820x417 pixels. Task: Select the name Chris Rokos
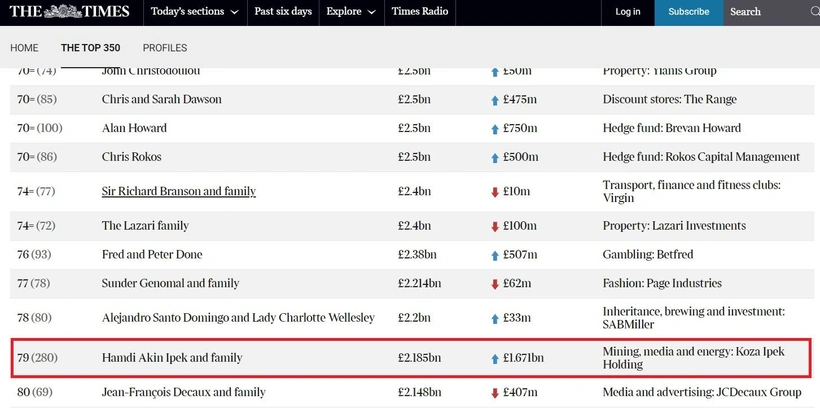[x=132, y=157]
